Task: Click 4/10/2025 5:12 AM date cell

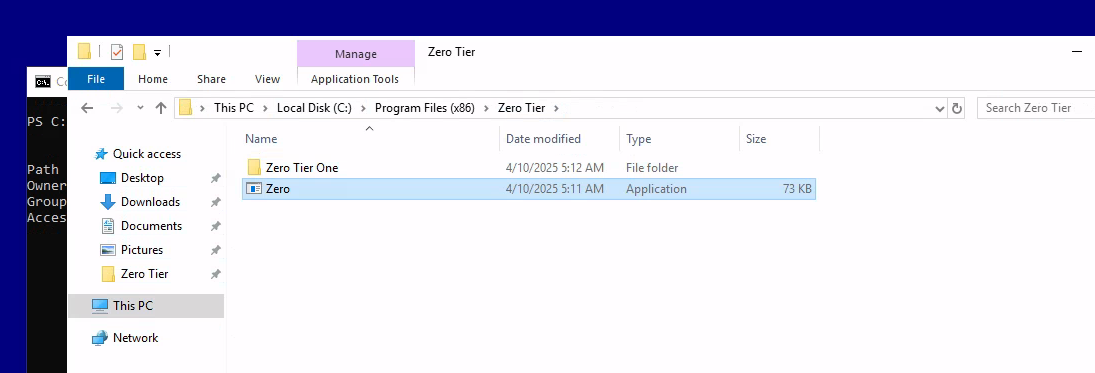Action: 554,168
